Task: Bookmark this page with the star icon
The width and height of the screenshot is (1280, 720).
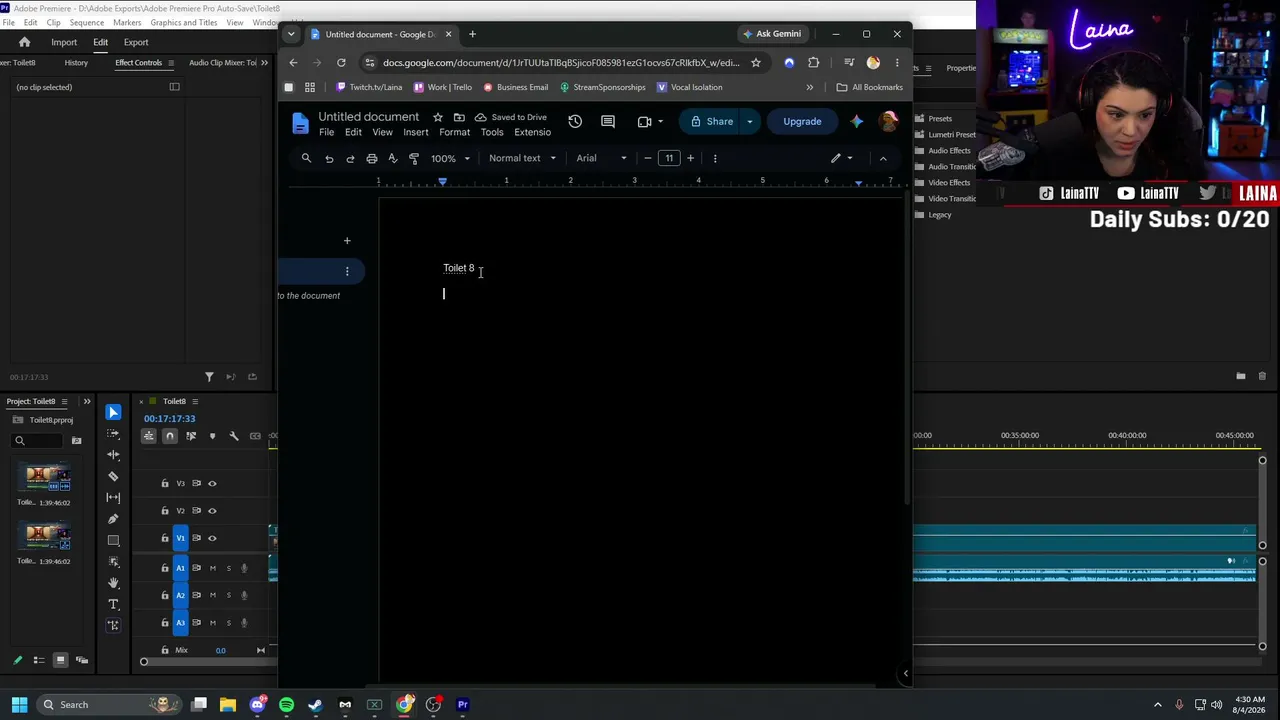Action: tap(756, 62)
